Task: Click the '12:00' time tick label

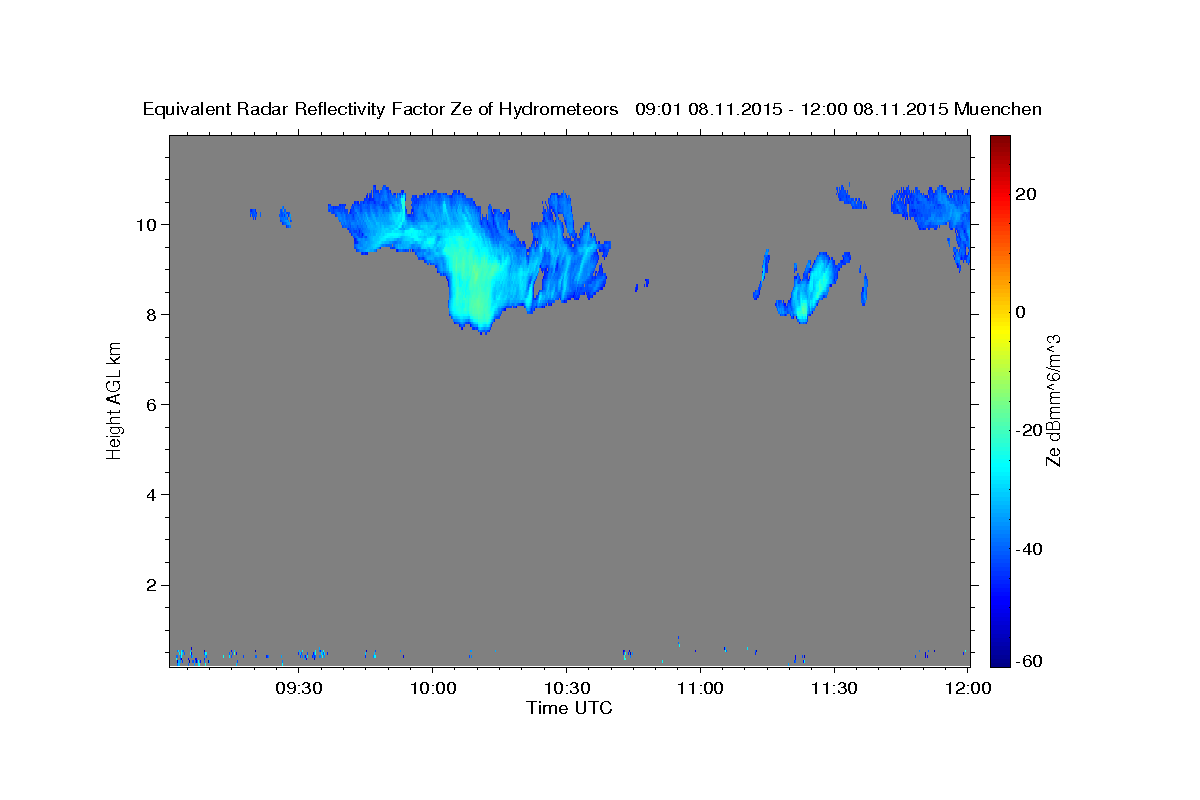Action: (968, 688)
